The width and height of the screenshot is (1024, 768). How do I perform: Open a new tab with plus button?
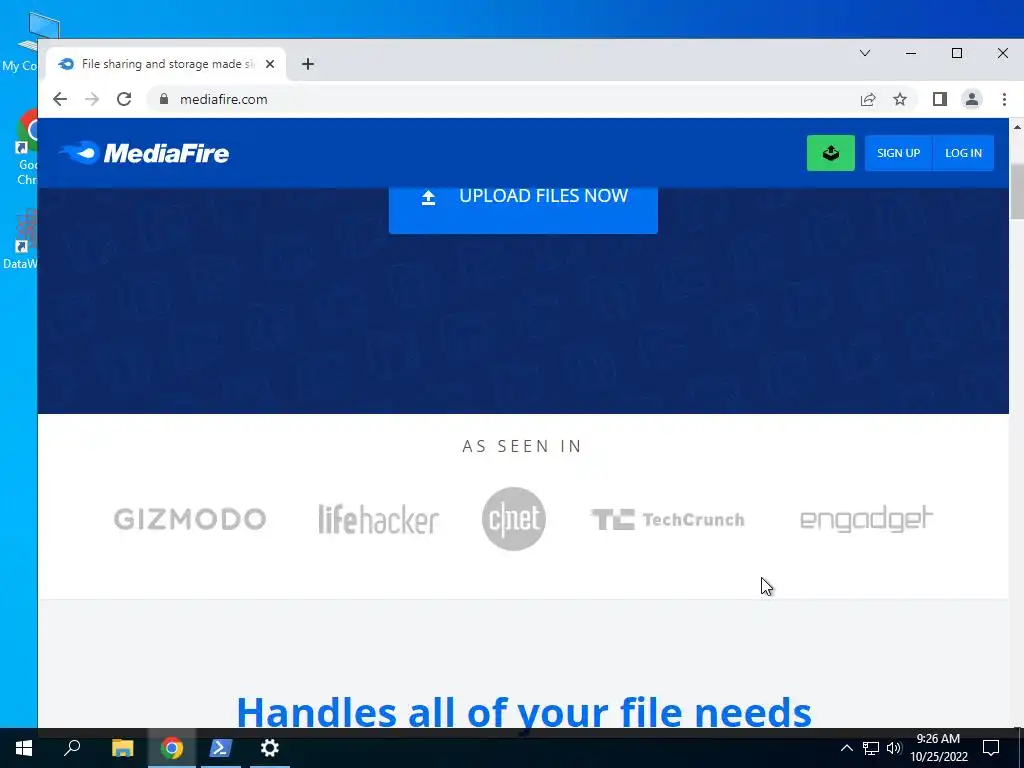click(308, 64)
